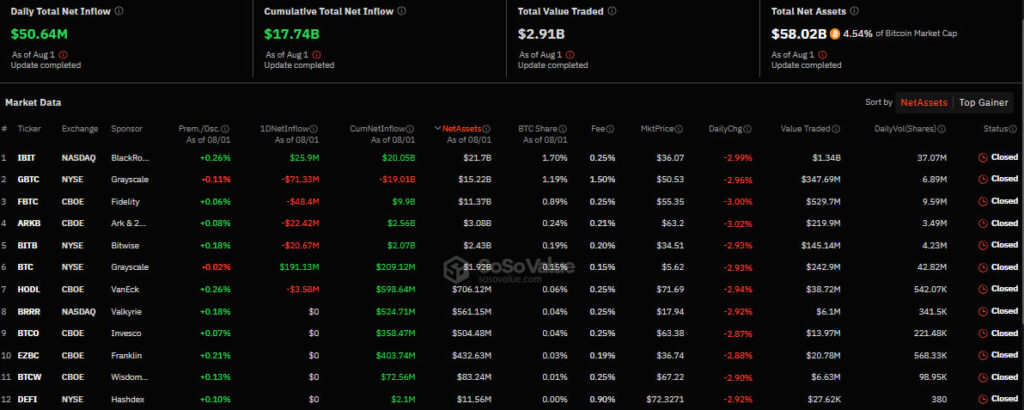Click the Value Traded column header
This screenshot has width=1024, height=410.
pos(806,129)
